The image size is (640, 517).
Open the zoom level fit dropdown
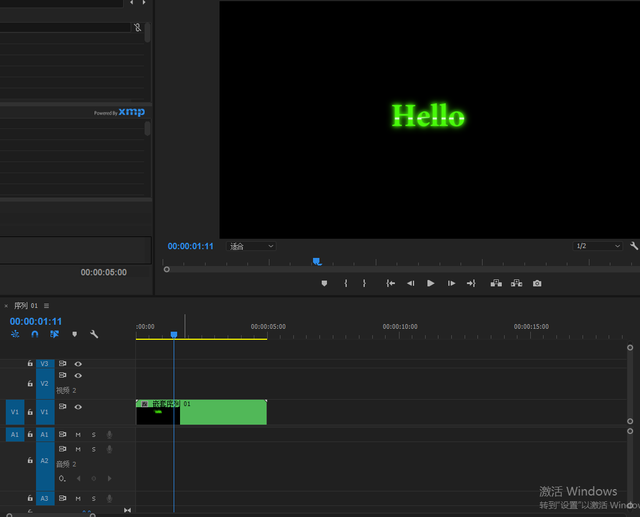(250, 246)
